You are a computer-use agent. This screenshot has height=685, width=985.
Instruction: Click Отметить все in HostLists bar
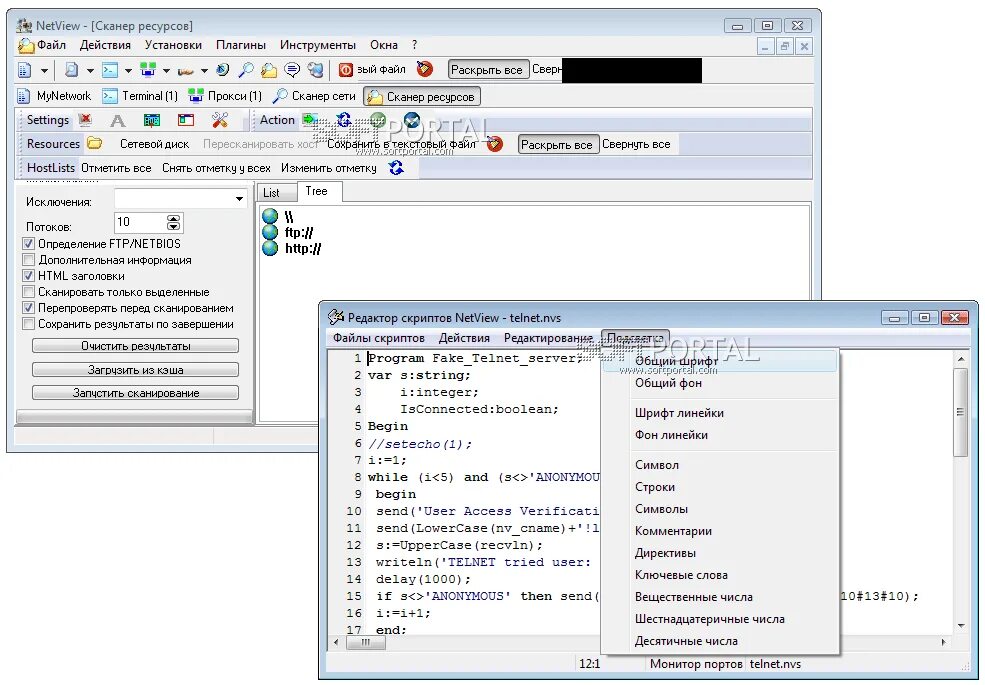[x=116, y=168]
